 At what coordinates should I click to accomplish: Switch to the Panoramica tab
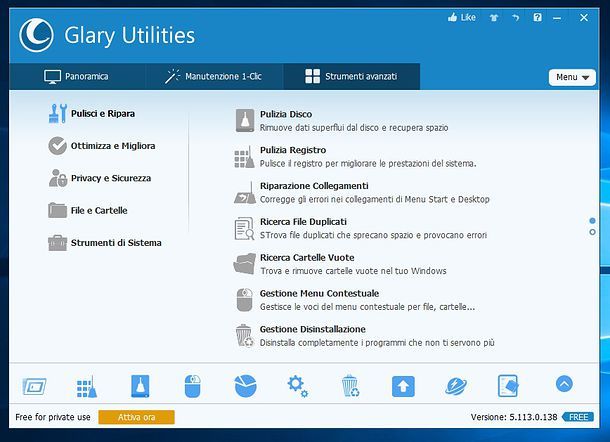click(77, 76)
